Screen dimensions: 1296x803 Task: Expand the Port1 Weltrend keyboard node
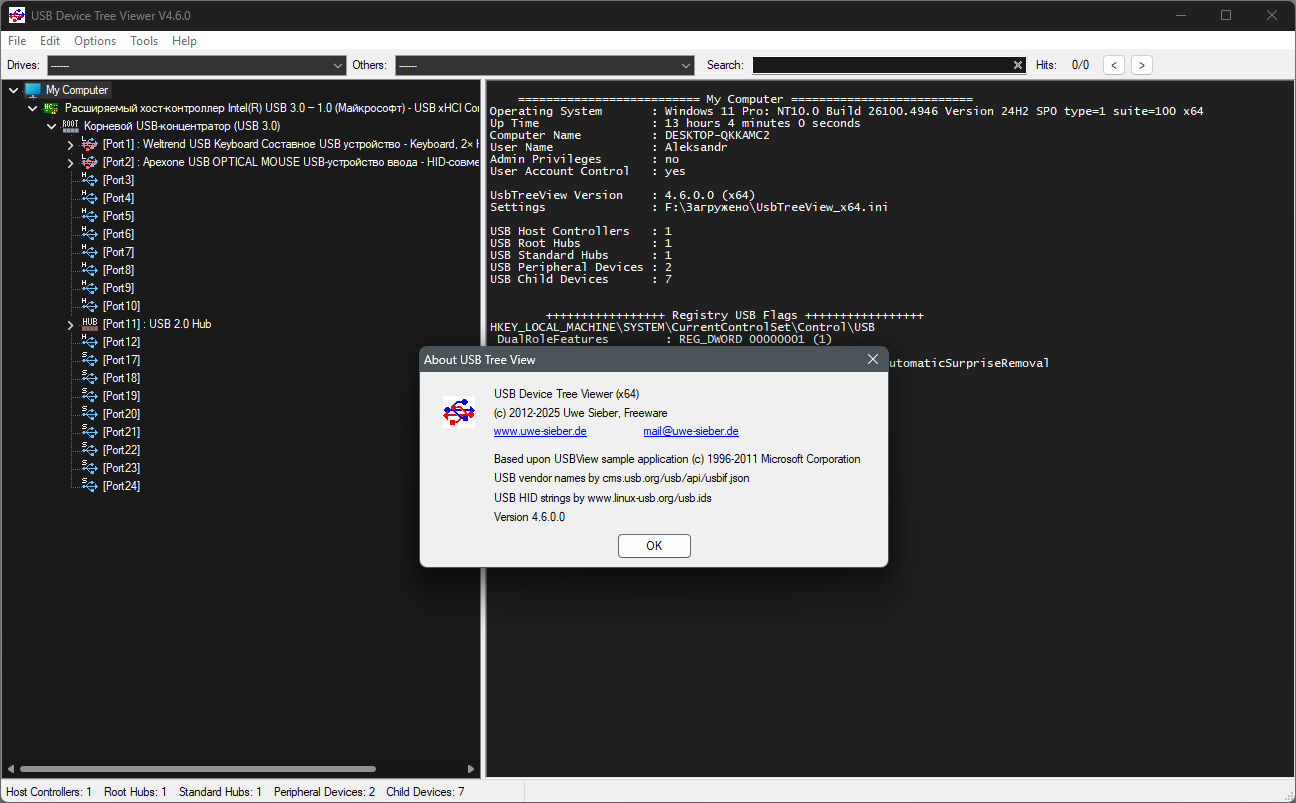[x=71, y=144]
